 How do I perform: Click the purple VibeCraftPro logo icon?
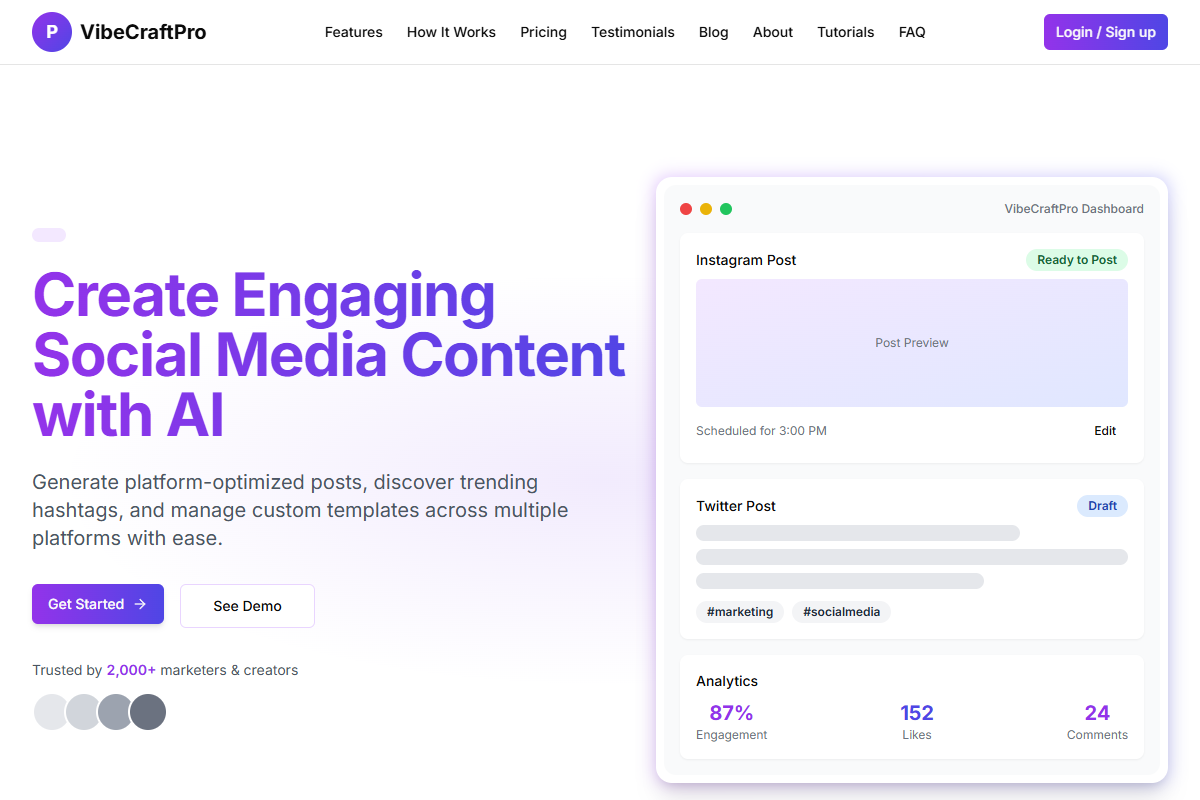(52, 32)
